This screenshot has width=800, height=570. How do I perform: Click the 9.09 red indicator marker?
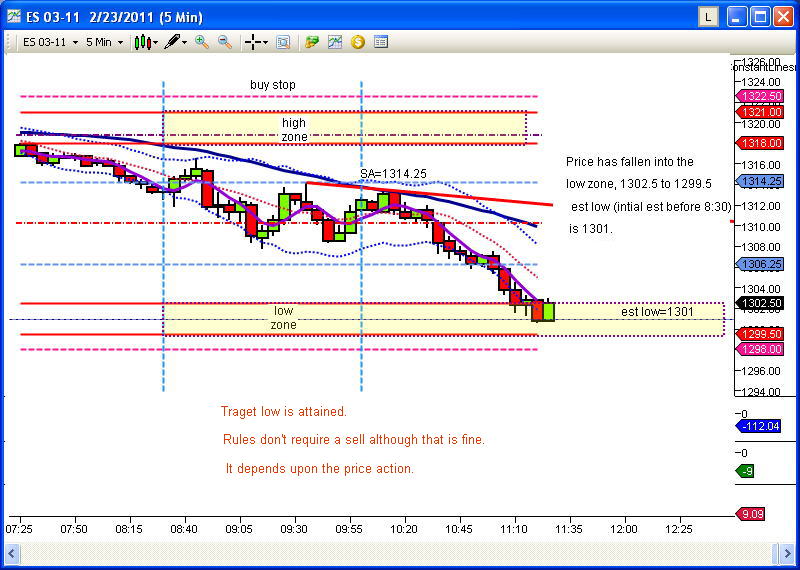click(751, 514)
